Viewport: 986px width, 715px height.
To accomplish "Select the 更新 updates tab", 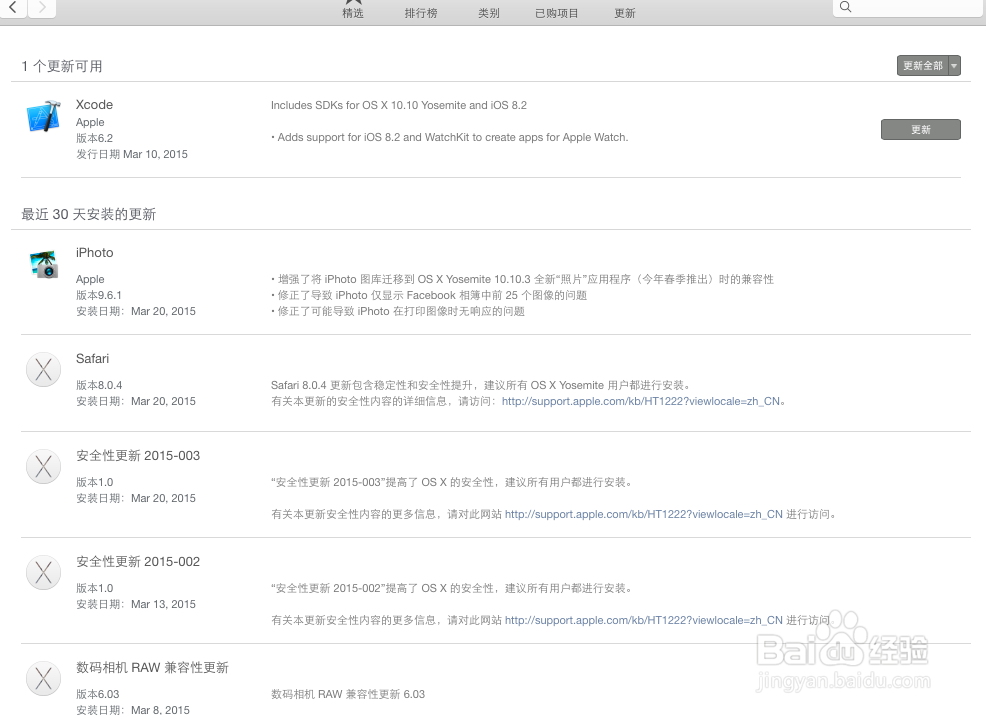I will click(624, 13).
